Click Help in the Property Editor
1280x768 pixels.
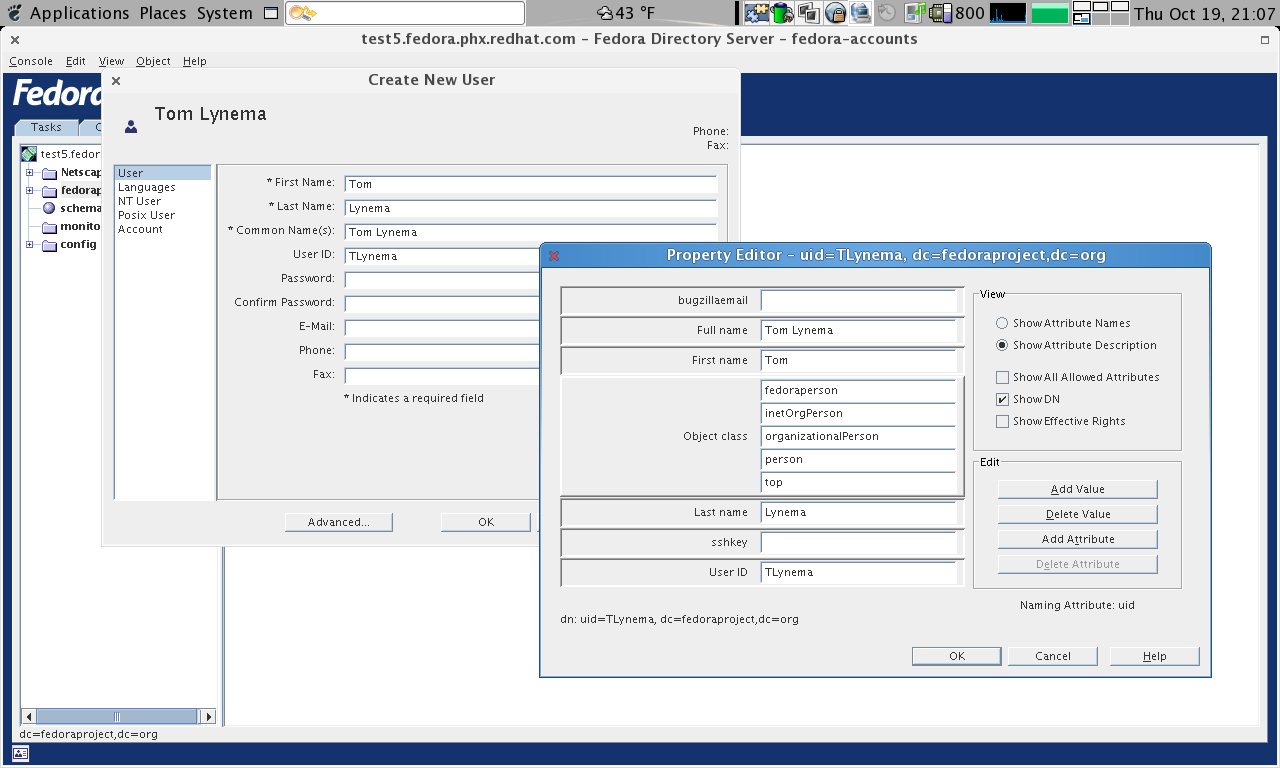point(1154,656)
